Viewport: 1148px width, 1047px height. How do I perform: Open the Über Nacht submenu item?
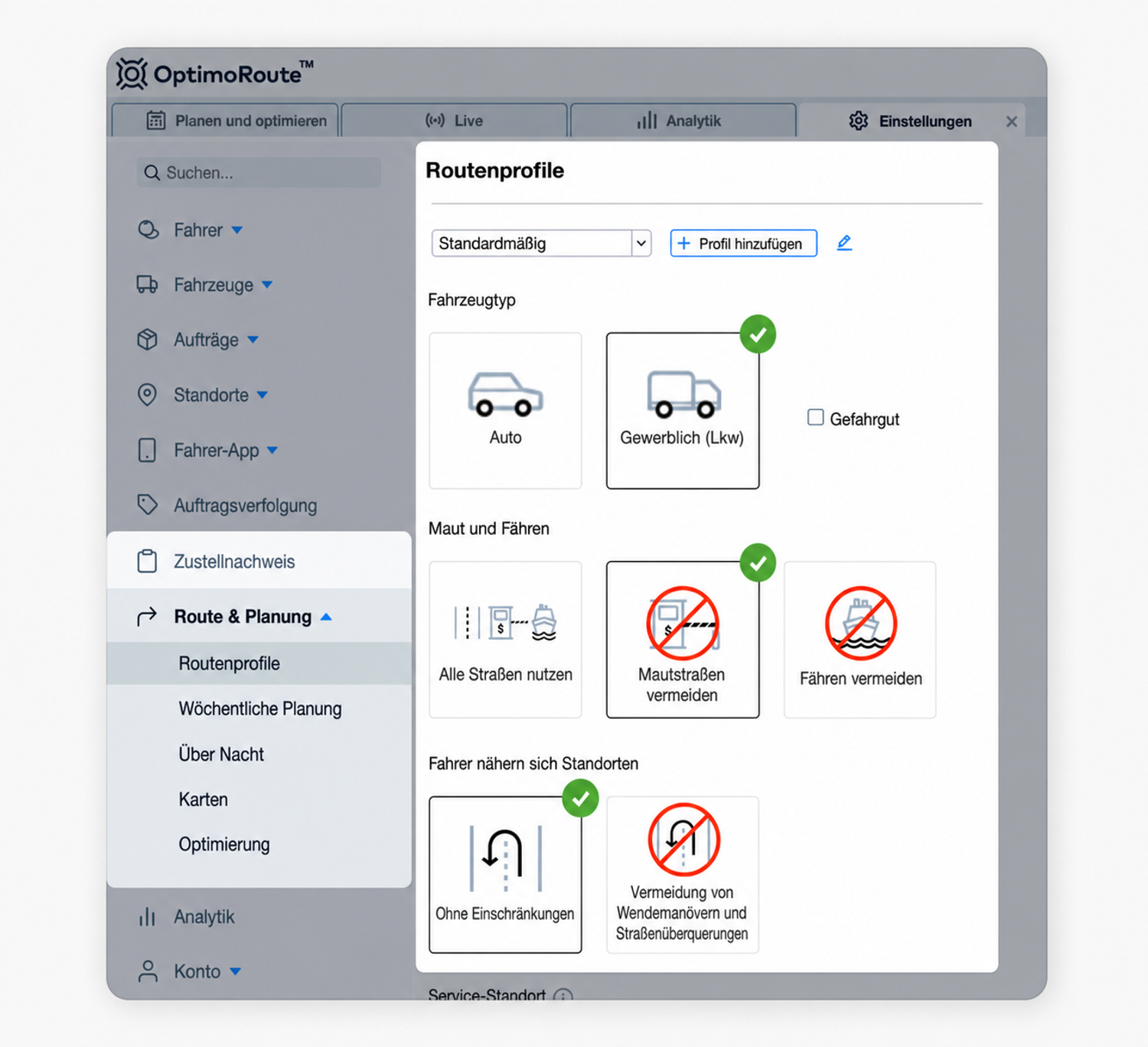tap(221, 754)
